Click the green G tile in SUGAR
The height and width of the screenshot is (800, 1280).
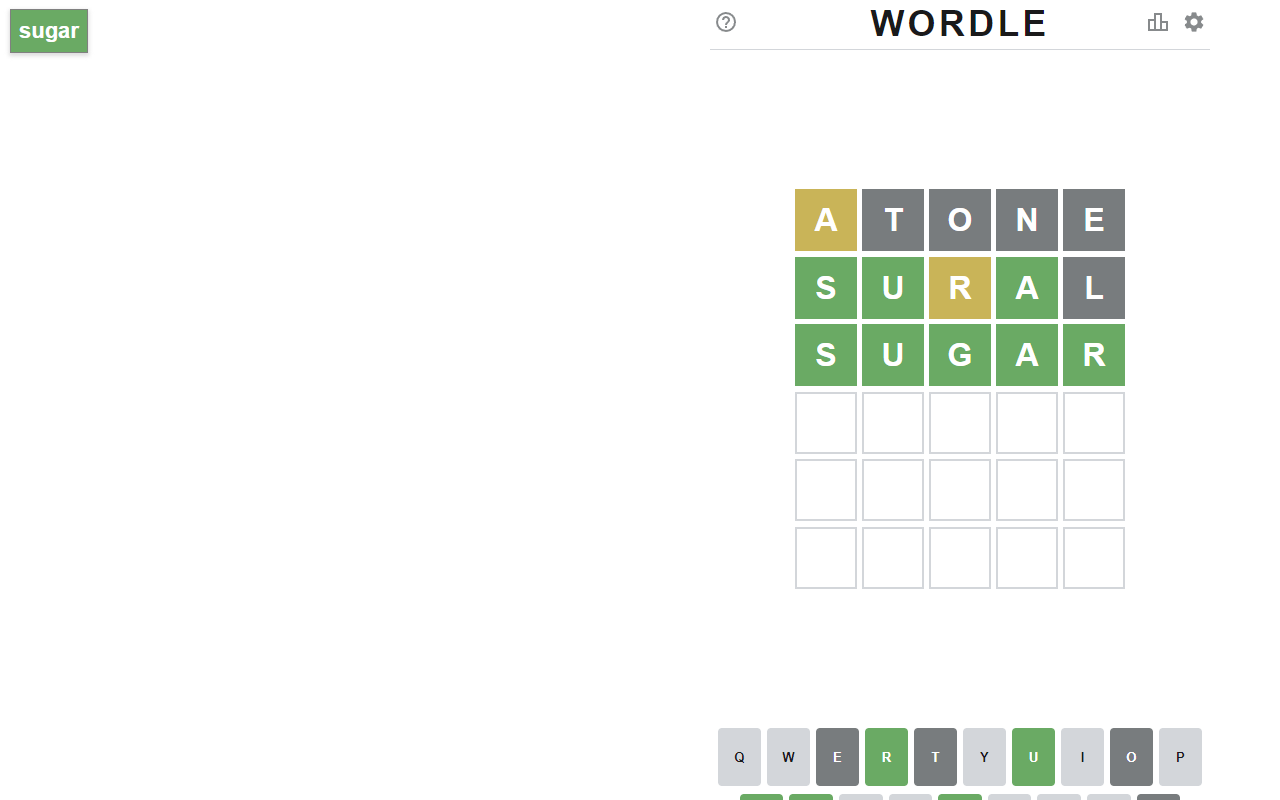click(x=960, y=355)
